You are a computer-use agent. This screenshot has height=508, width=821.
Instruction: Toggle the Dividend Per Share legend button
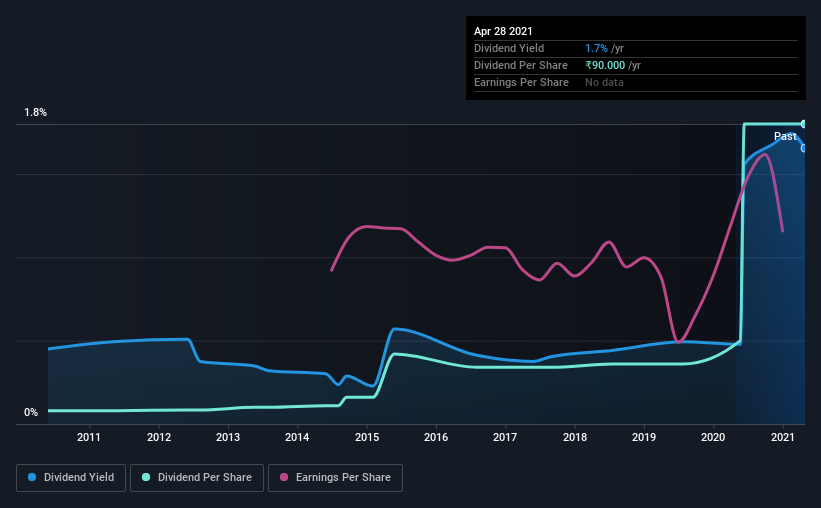click(x=197, y=478)
